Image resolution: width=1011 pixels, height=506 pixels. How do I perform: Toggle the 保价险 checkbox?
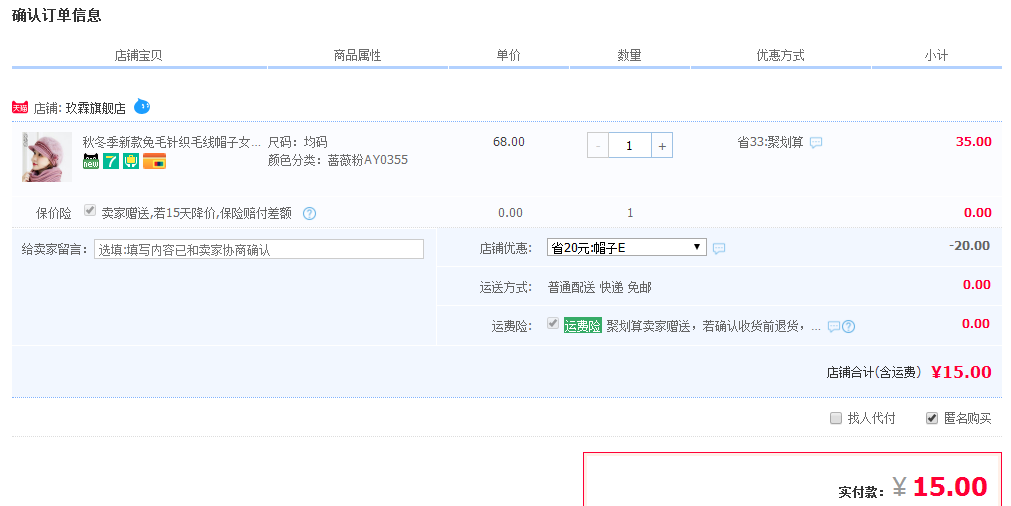[90, 210]
